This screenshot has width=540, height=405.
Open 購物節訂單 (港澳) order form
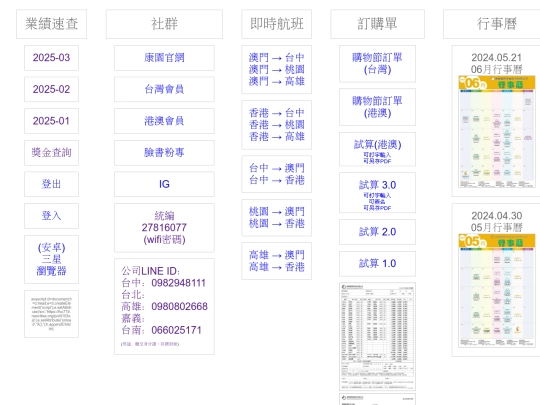pos(377,107)
